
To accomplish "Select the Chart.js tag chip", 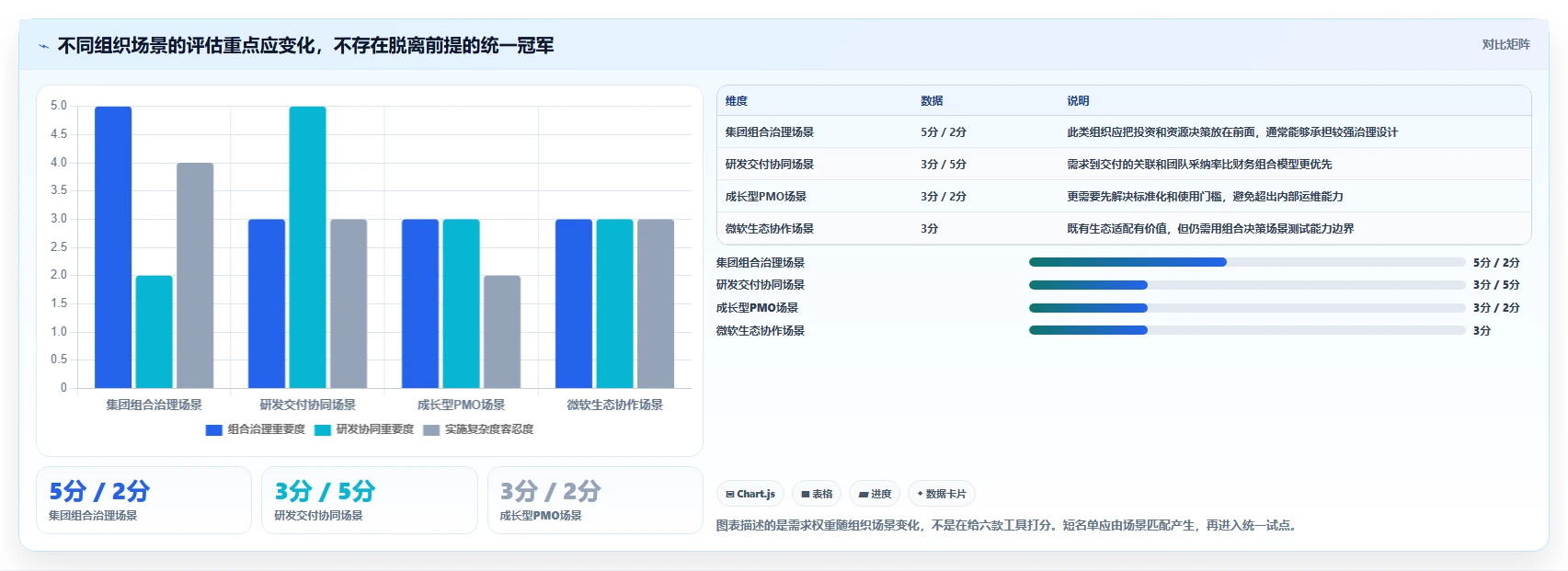I will 750,494.
